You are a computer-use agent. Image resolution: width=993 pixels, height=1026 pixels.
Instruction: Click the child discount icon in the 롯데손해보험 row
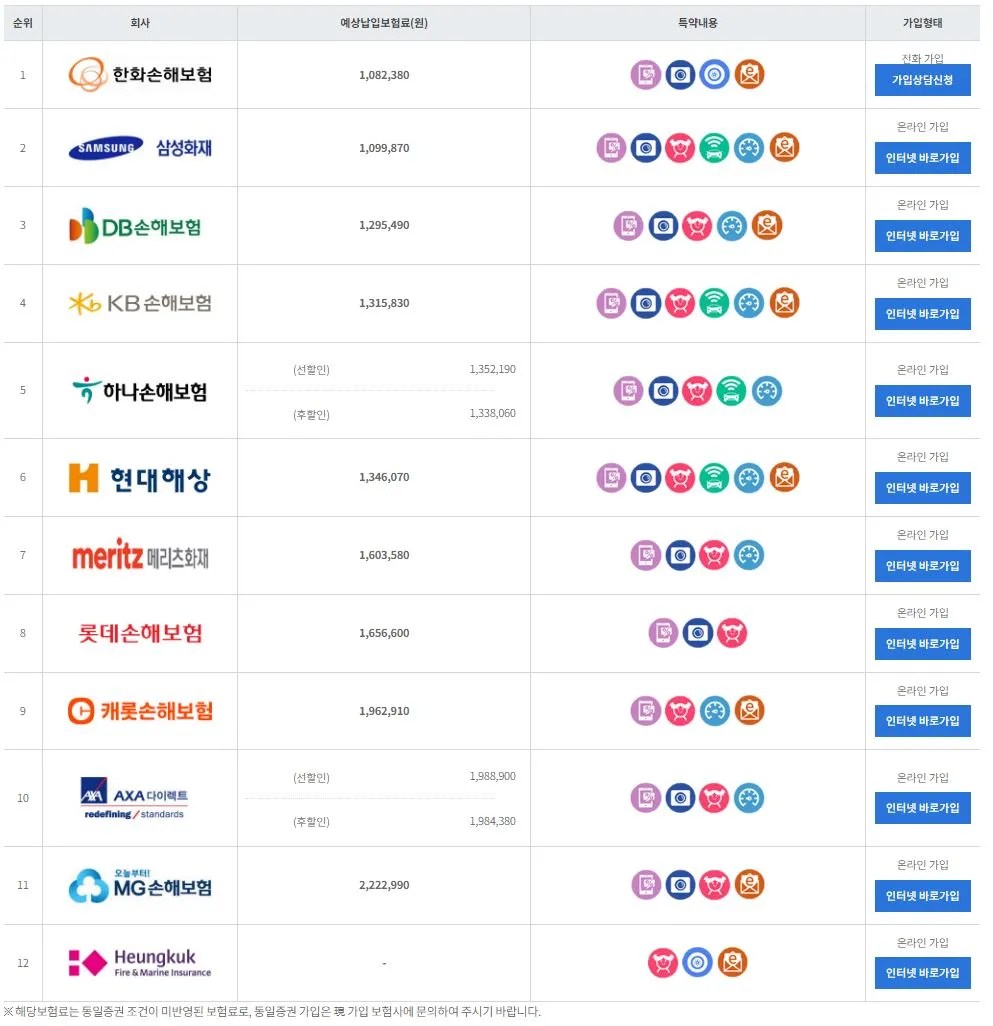point(732,632)
